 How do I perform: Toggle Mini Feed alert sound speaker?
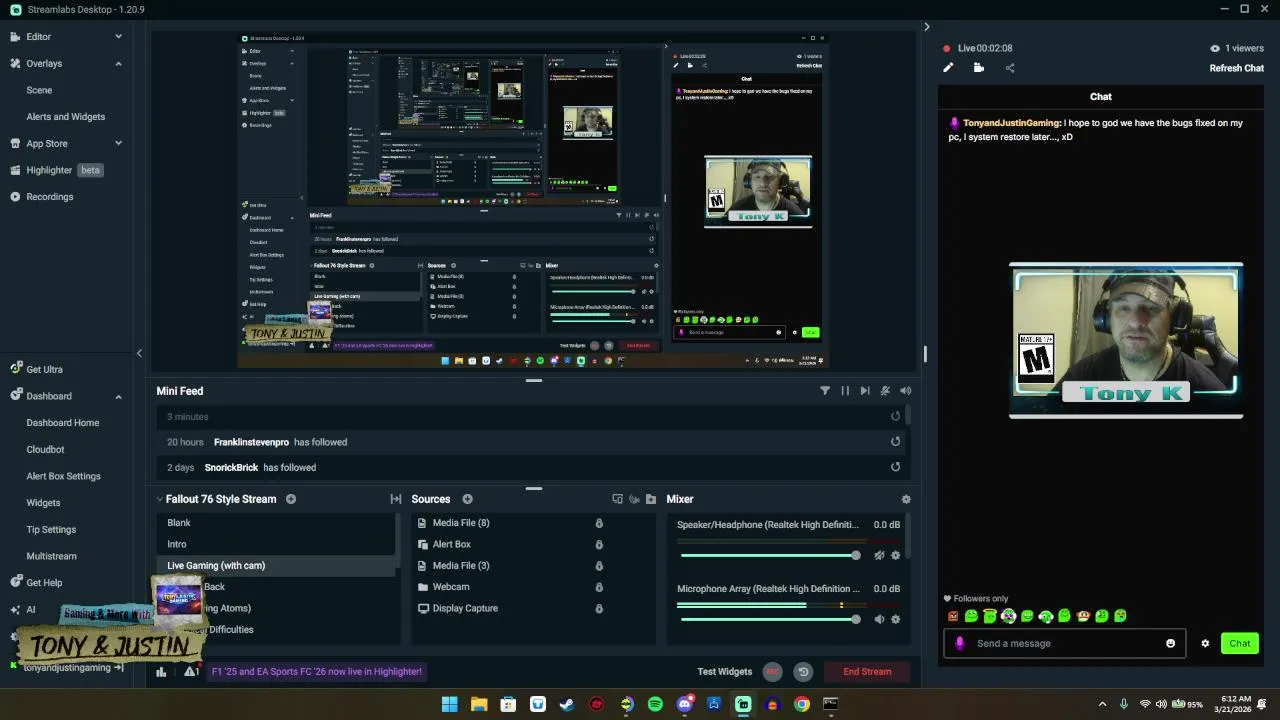906,391
